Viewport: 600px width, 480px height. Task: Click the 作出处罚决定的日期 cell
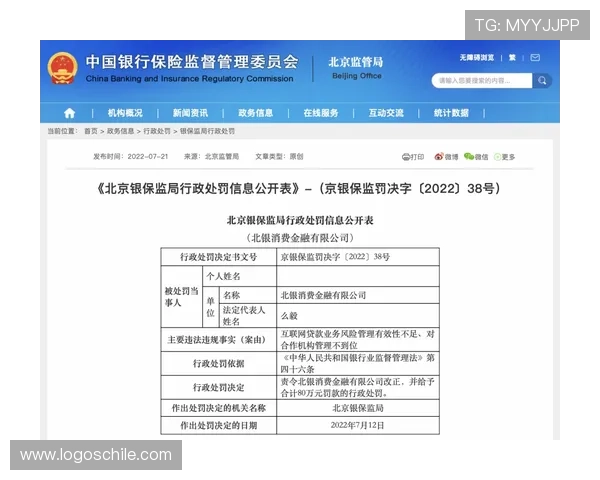pos(218,426)
